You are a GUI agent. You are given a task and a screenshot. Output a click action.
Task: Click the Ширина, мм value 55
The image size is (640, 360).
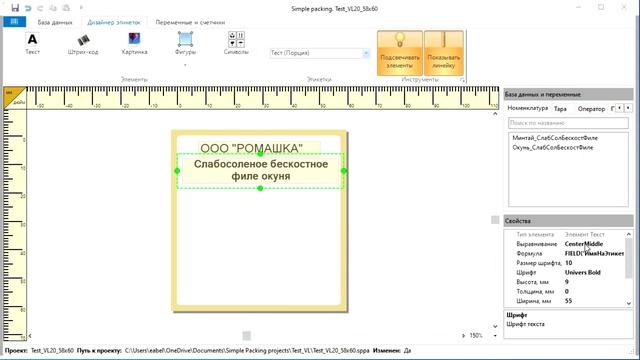pos(568,301)
